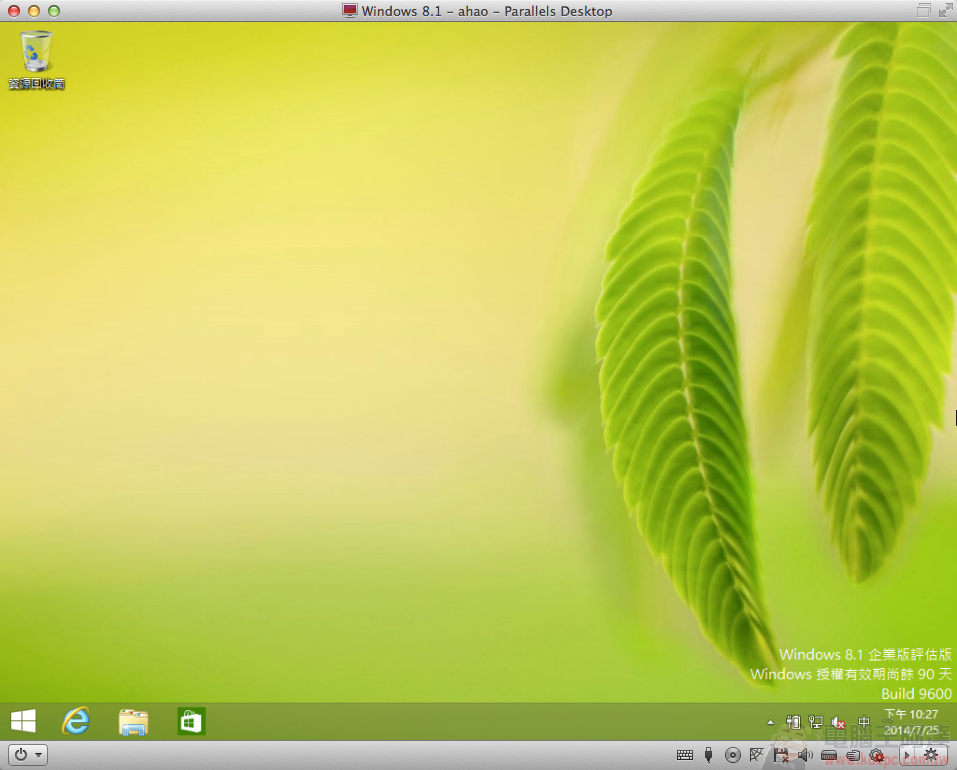Show hidden system tray icons
This screenshot has height=770, width=957.
click(x=770, y=722)
